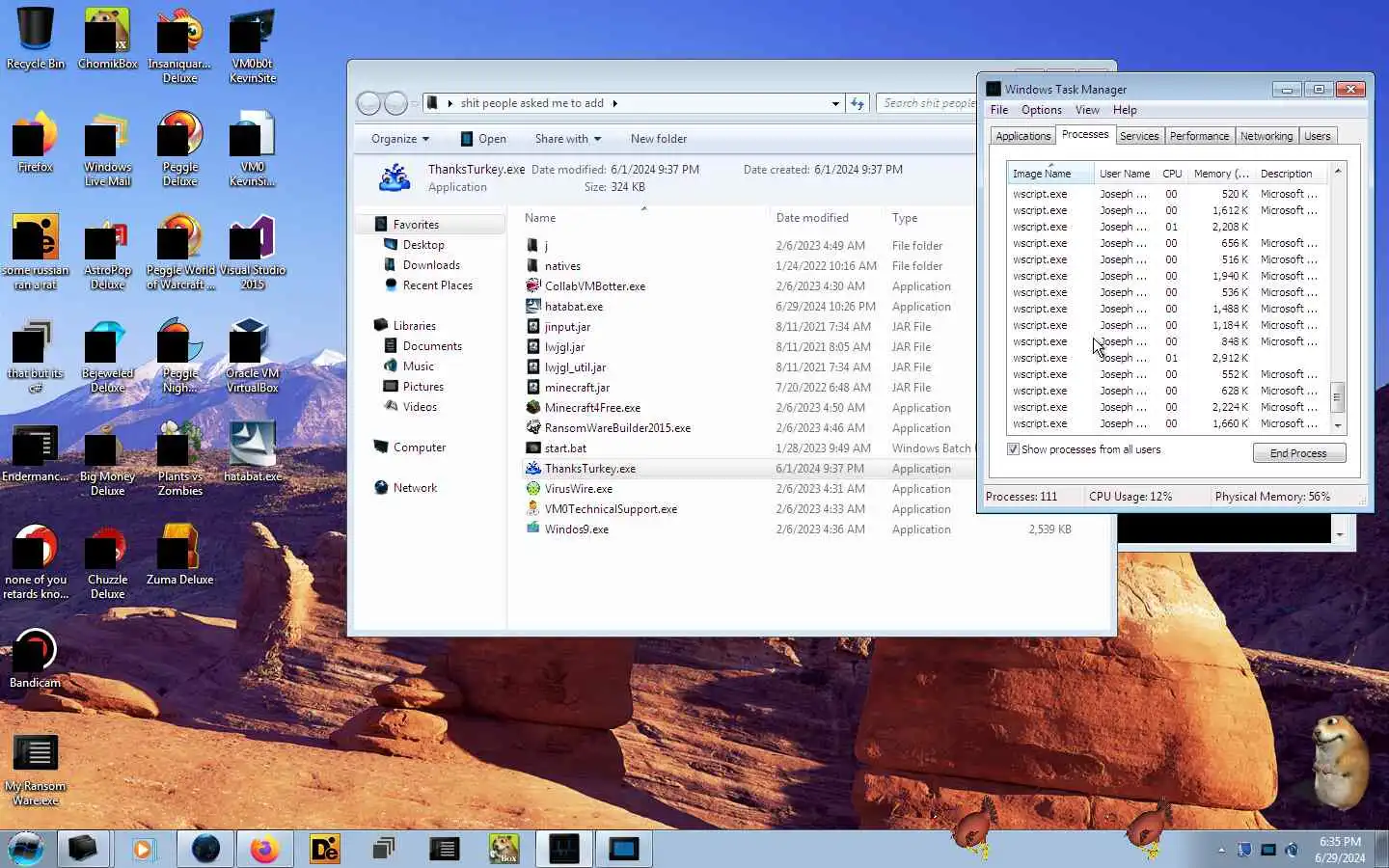Open Windows Live Mail desktop shortcut
This screenshot has width=1389, height=868.
108,149
